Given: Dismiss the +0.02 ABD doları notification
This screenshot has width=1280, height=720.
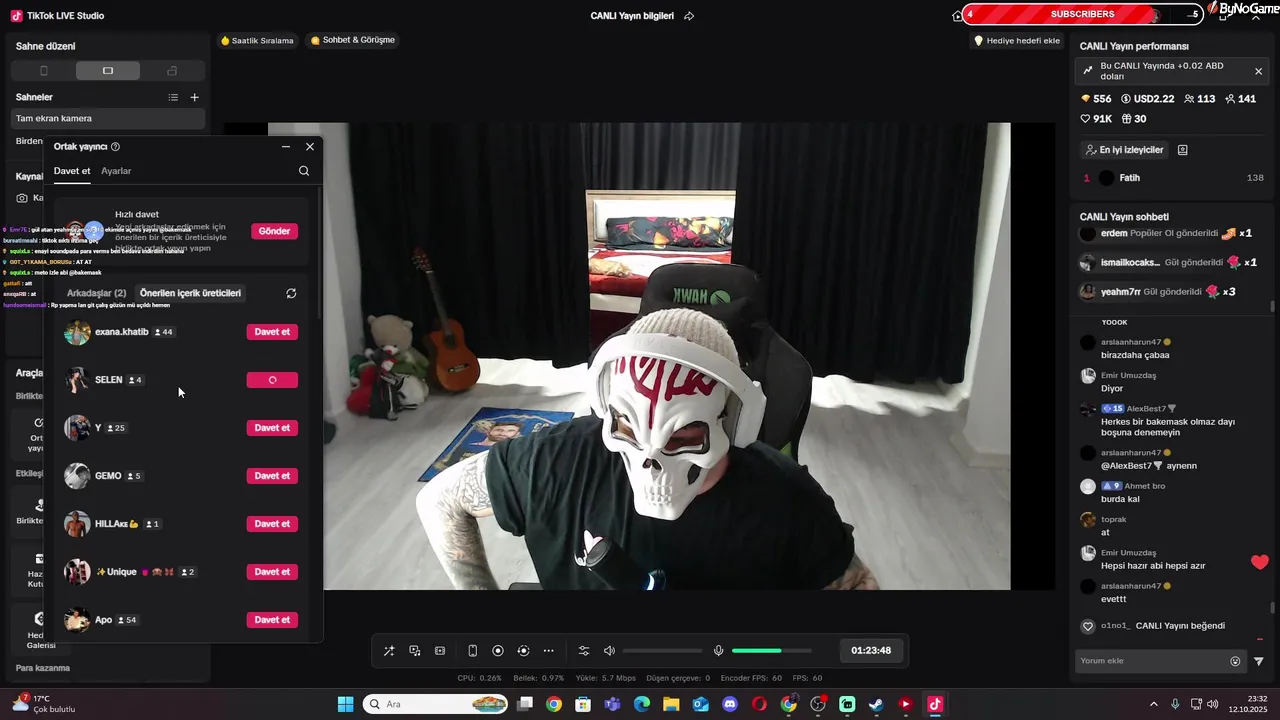Looking at the screenshot, I should pyautogui.click(x=1258, y=71).
